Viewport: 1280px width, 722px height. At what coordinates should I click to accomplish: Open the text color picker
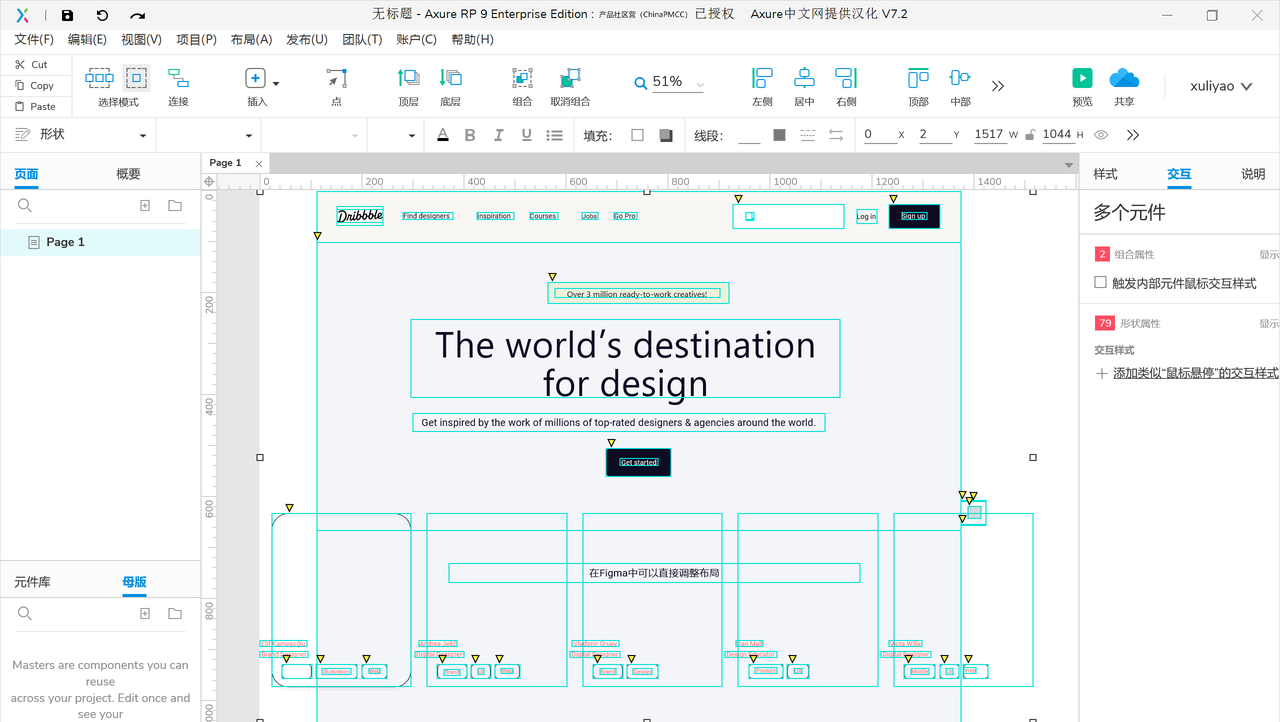(443, 135)
